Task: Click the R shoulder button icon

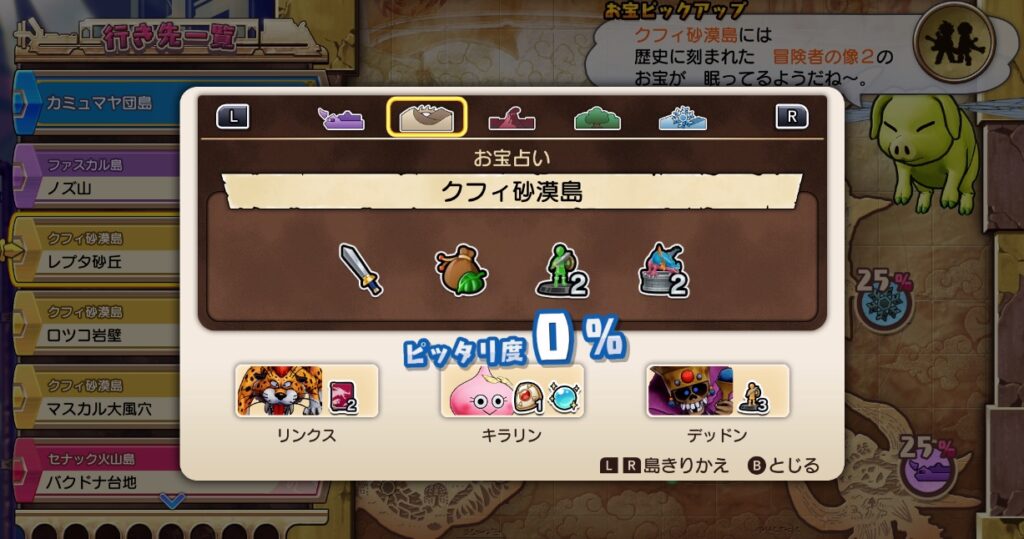Action: pos(792,117)
